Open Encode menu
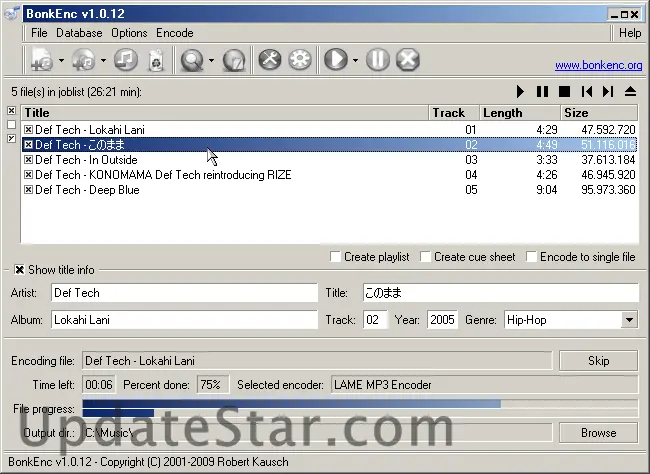Image resolution: width=650 pixels, height=474 pixels. (x=175, y=33)
